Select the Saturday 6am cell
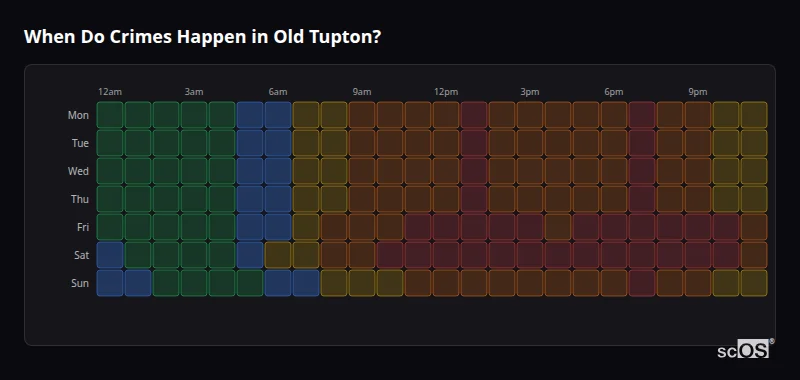800x380 pixels. point(278,255)
